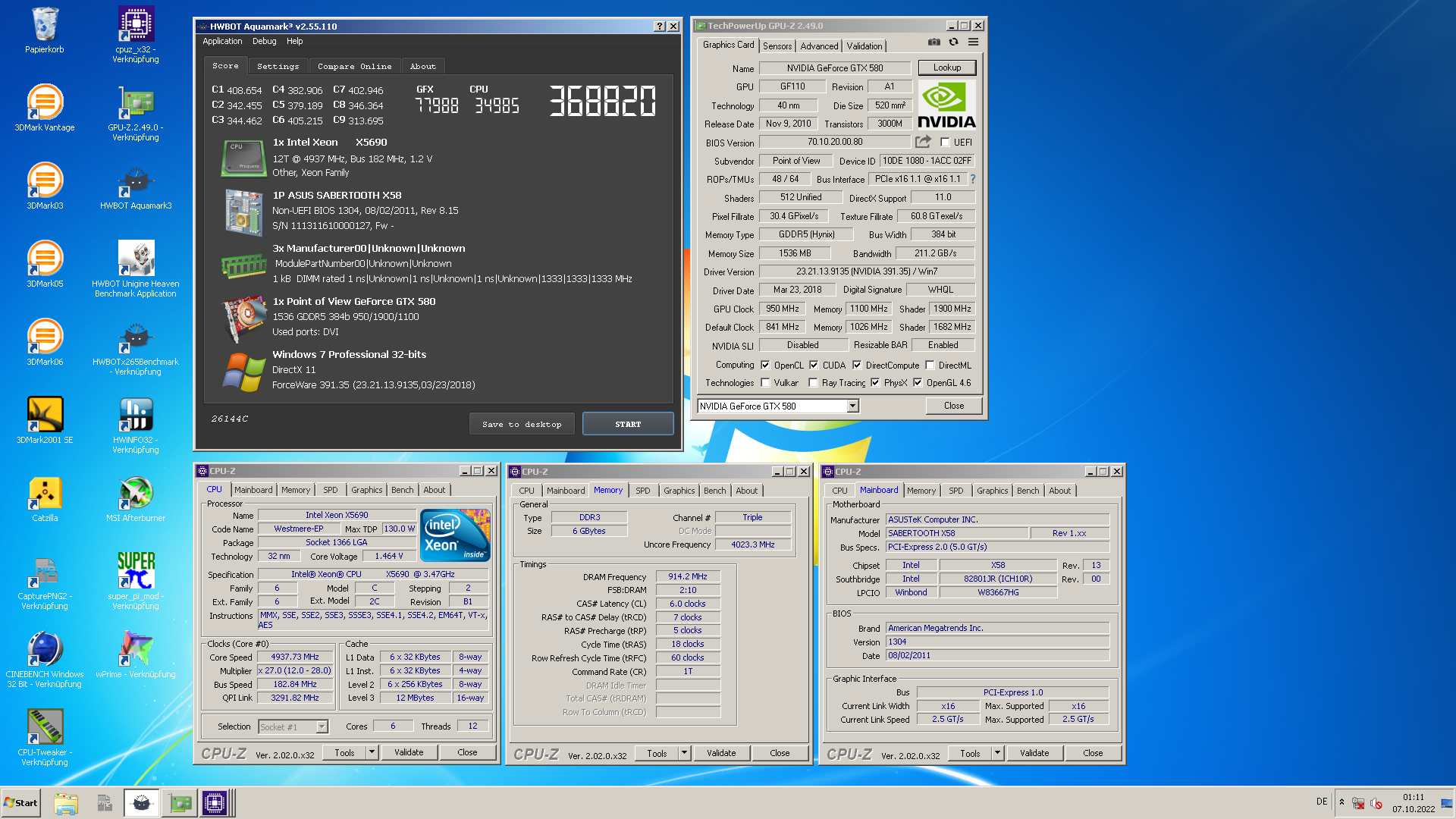1456x819 pixels.
Task: Switch to Sensors tab in GPU-Z
Action: click(777, 46)
